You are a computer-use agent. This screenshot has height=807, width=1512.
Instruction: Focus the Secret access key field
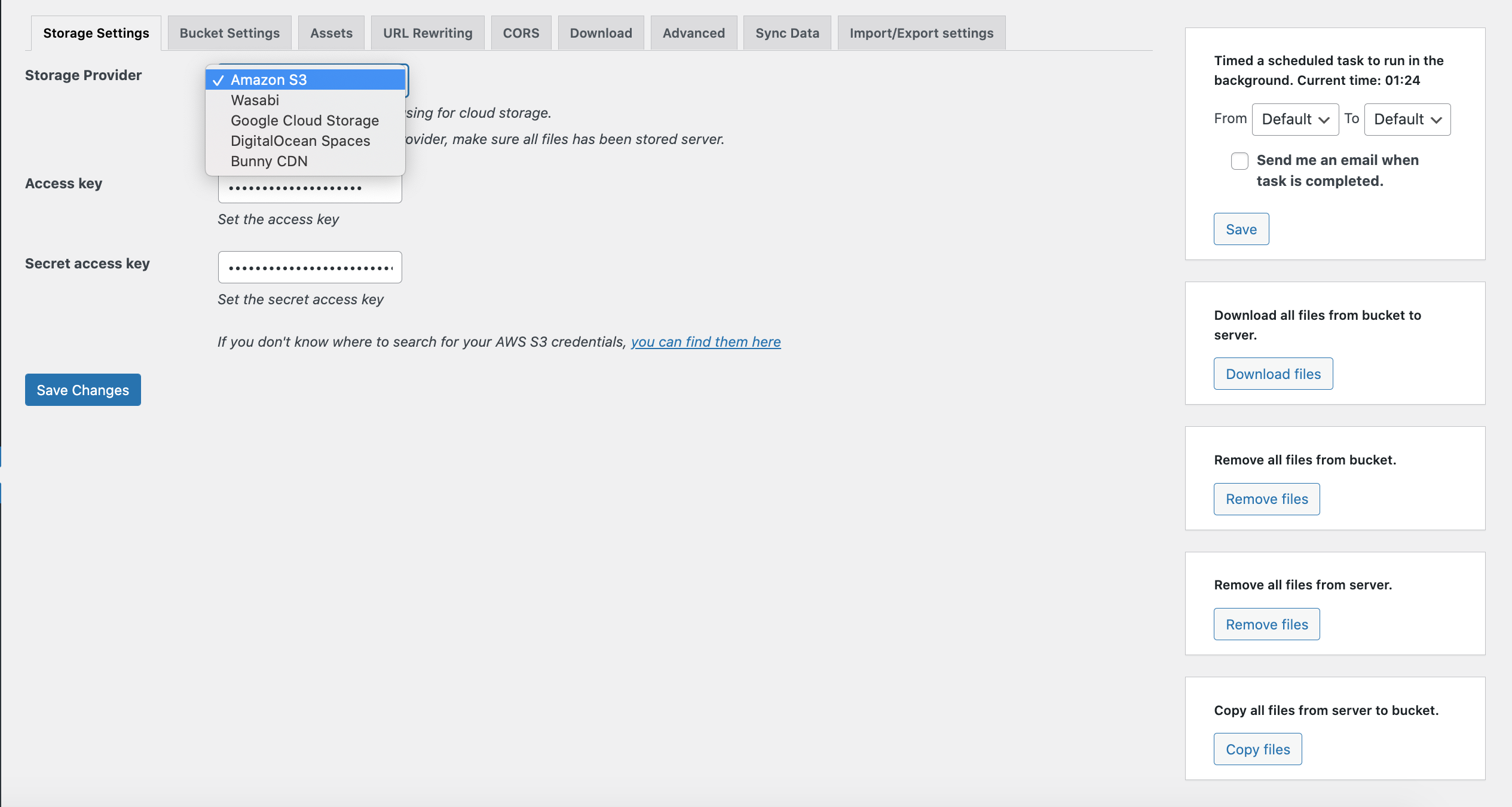click(x=310, y=268)
